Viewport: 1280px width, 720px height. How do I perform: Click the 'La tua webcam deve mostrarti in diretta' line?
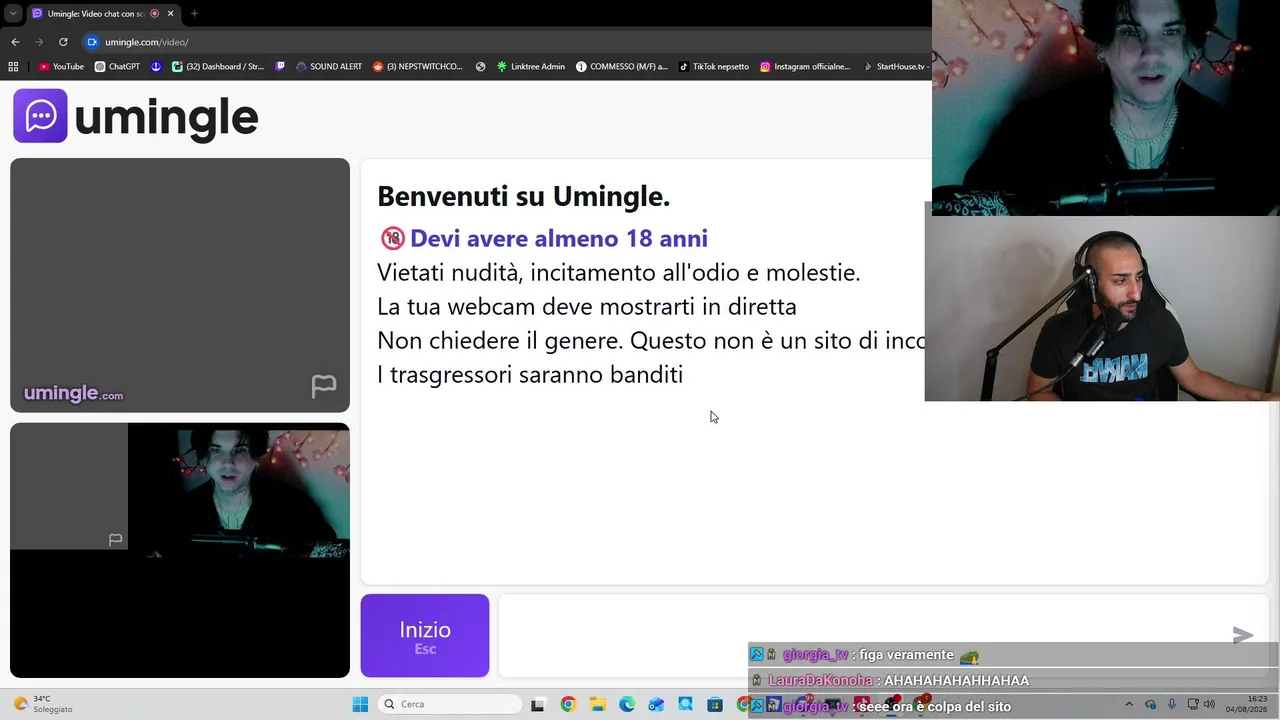587,306
